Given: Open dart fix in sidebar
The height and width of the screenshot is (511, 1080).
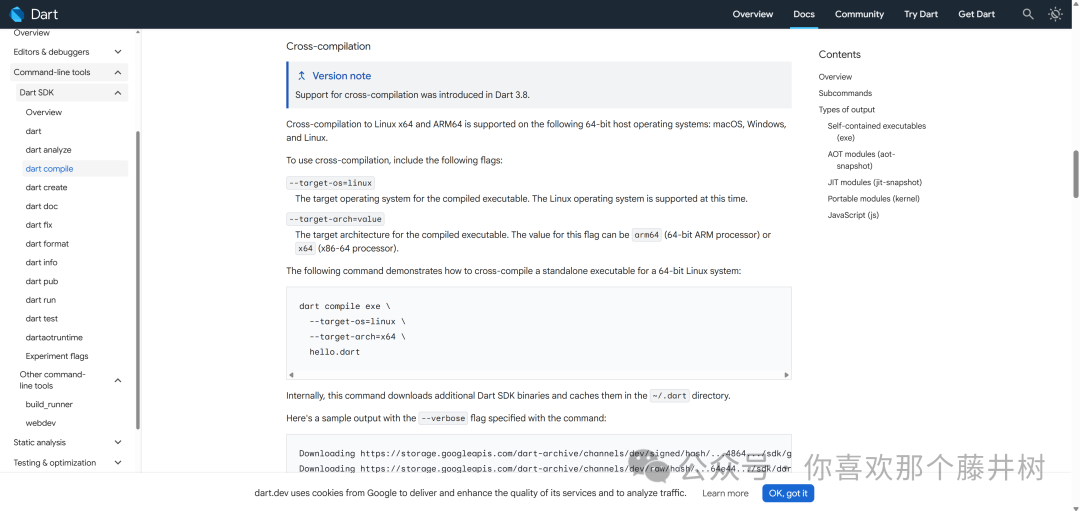Looking at the screenshot, I should point(39,225).
